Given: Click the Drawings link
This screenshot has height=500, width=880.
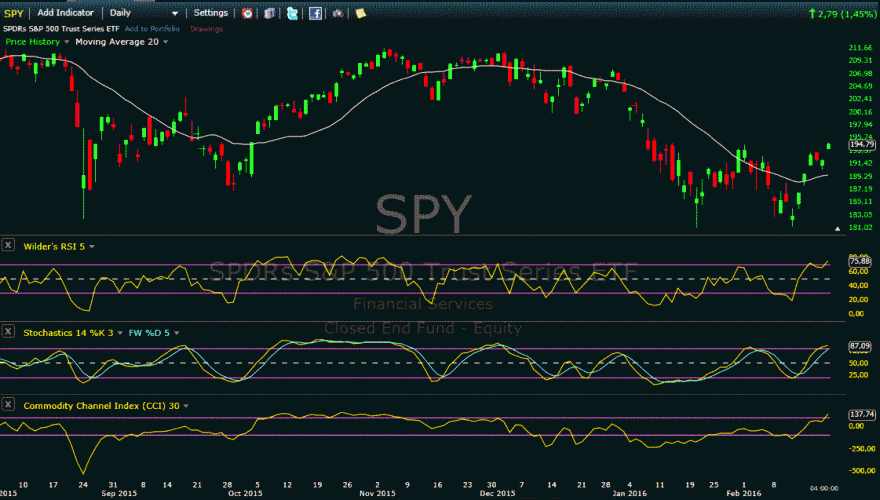Looking at the screenshot, I should 207,29.
